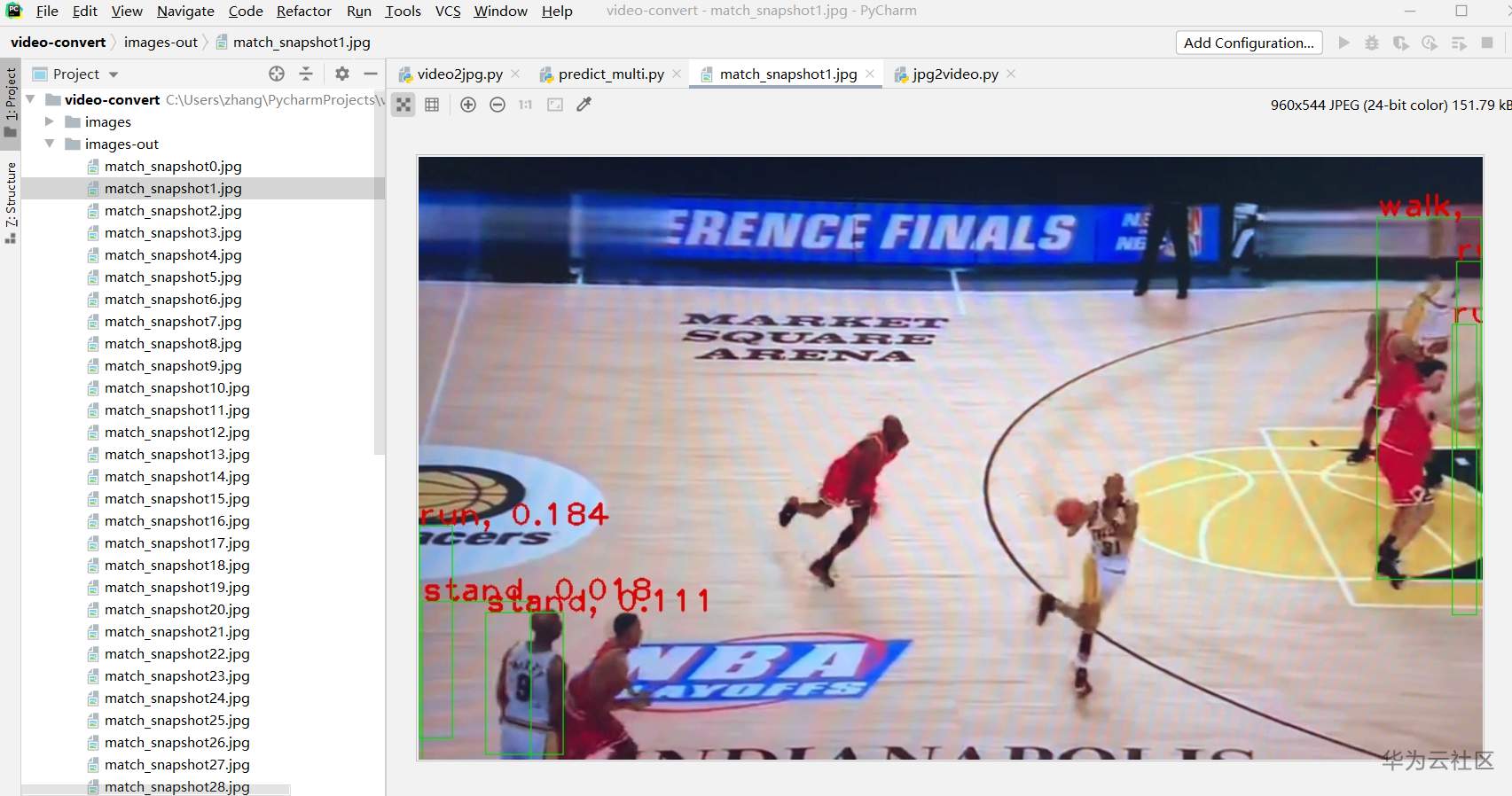This screenshot has height=796, width=1512.
Task: Select the images folder in the tree
Action: (107, 121)
